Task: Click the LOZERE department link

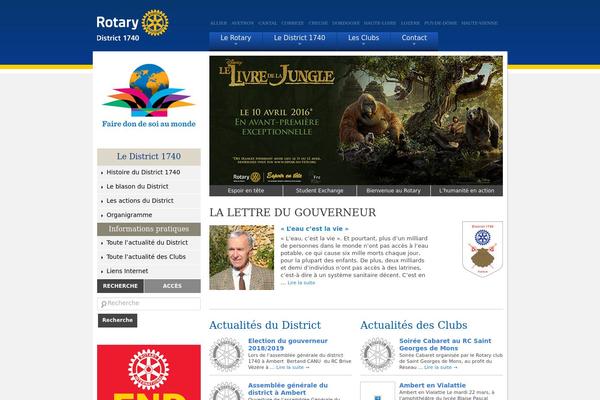Action: 410,23
